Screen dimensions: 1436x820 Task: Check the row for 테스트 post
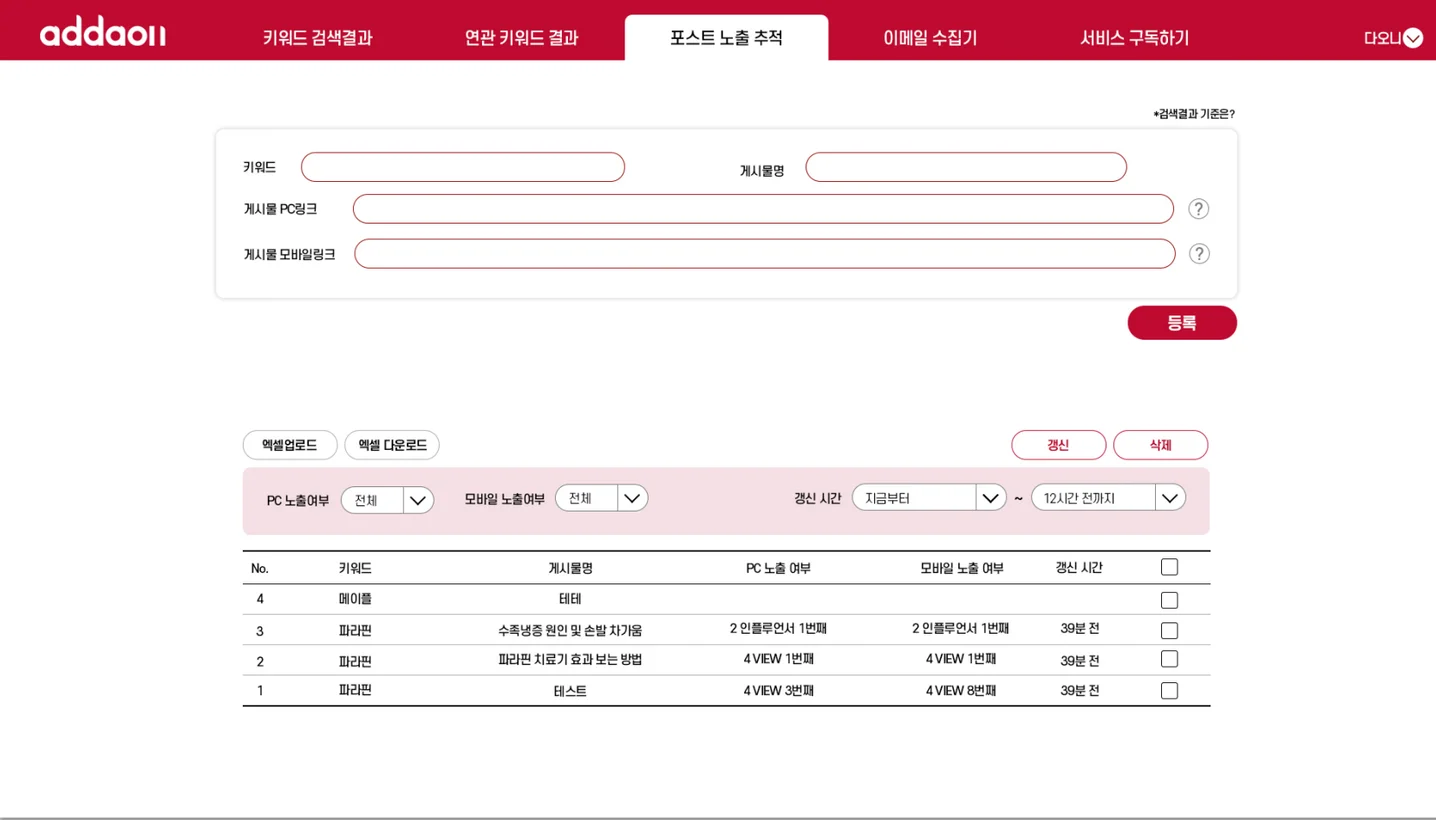(1169, 691)
